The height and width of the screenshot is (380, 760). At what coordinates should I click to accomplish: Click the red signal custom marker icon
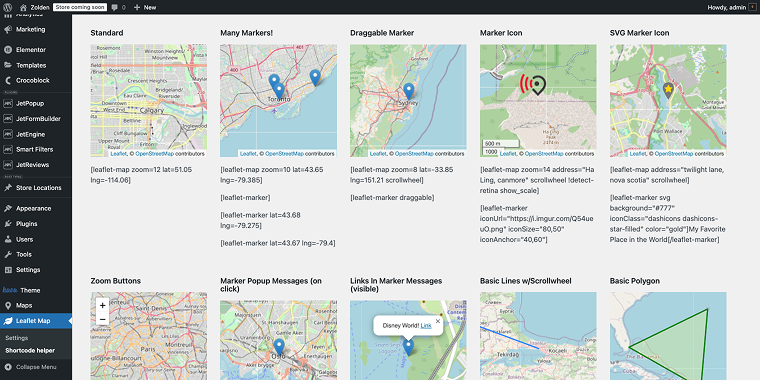point(533,84)
